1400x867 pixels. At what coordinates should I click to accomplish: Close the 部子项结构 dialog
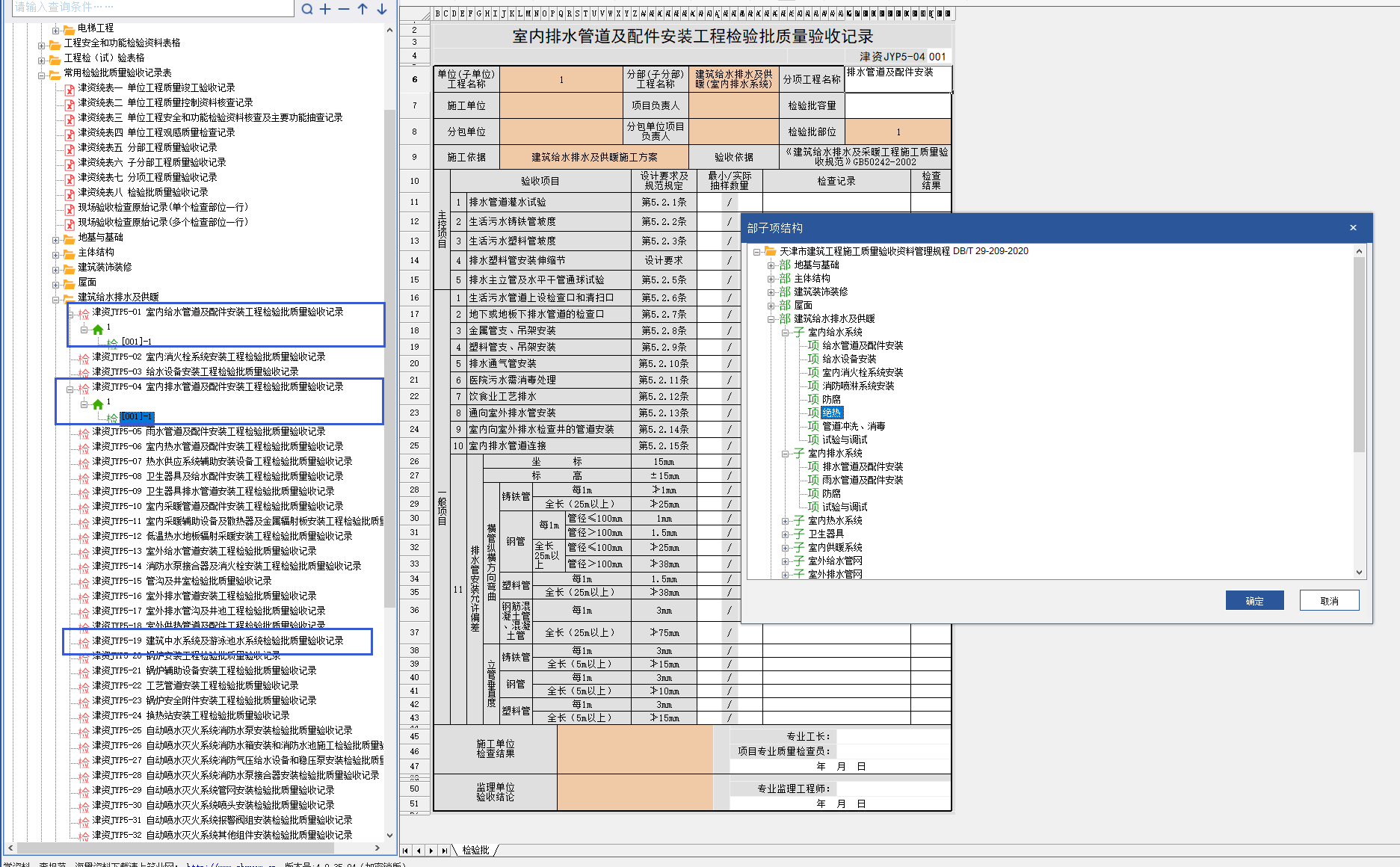point(1353,228)
